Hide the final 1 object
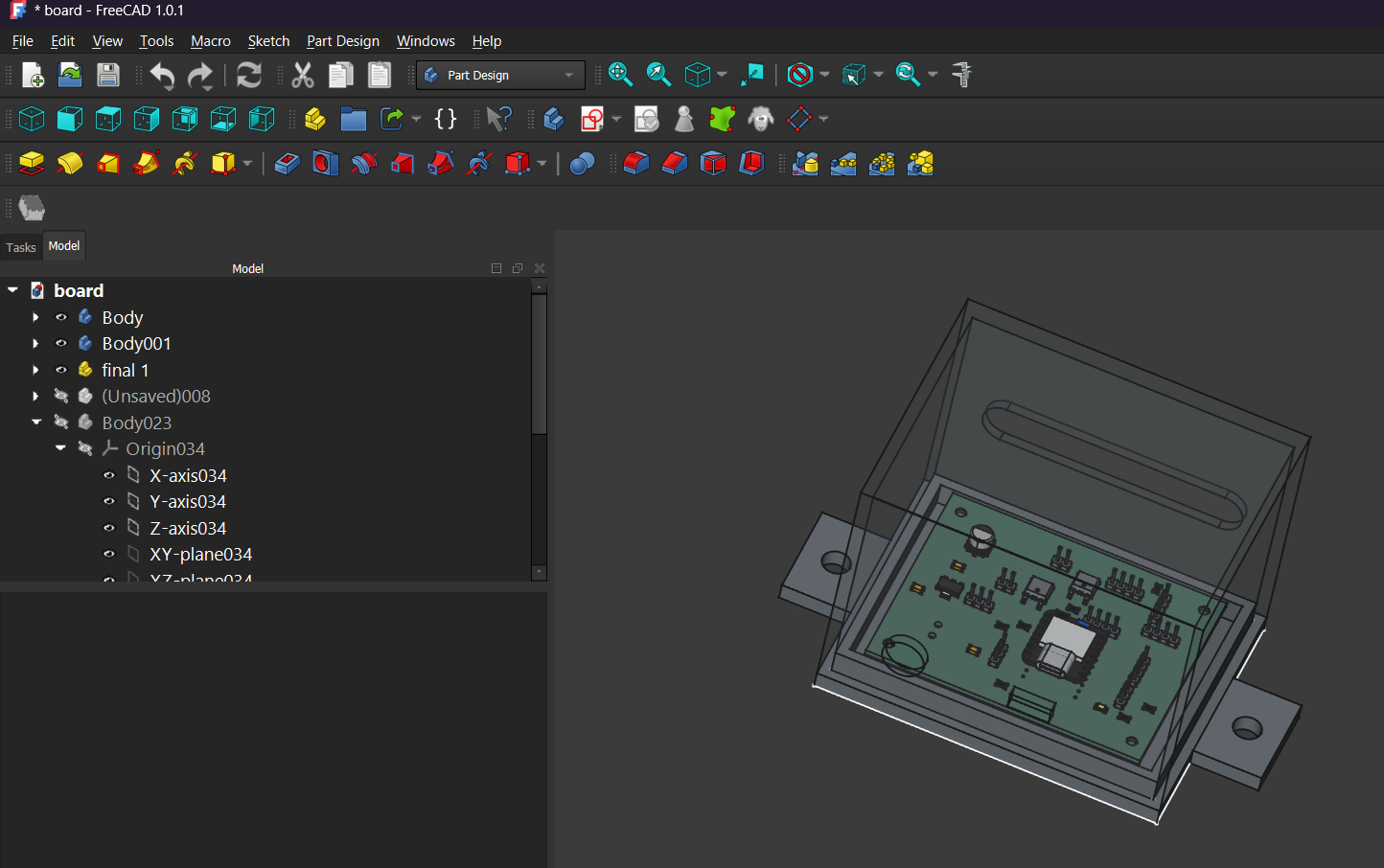 pyautogui.click(x=61, y=370)
